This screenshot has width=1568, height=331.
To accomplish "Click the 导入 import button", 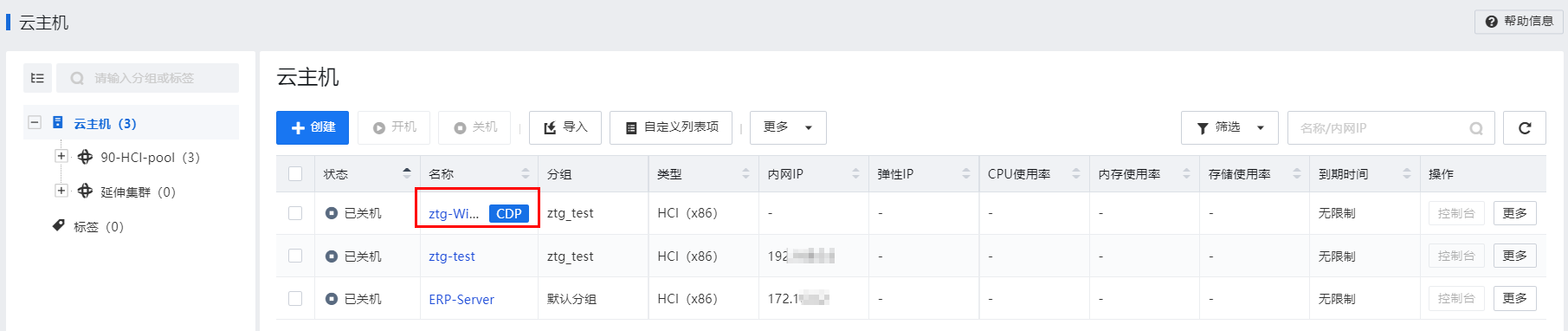I will coord(565,127).
